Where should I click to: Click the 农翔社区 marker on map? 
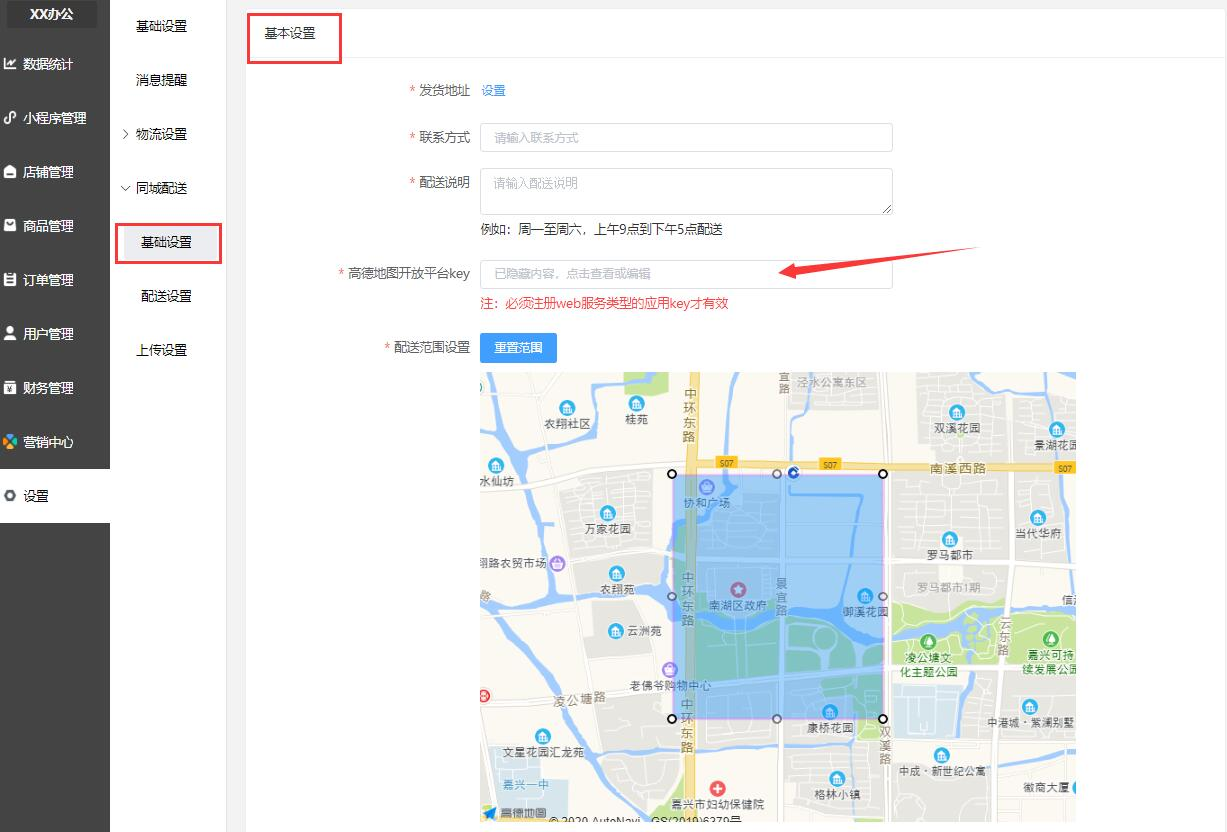(x=568, y=408)
